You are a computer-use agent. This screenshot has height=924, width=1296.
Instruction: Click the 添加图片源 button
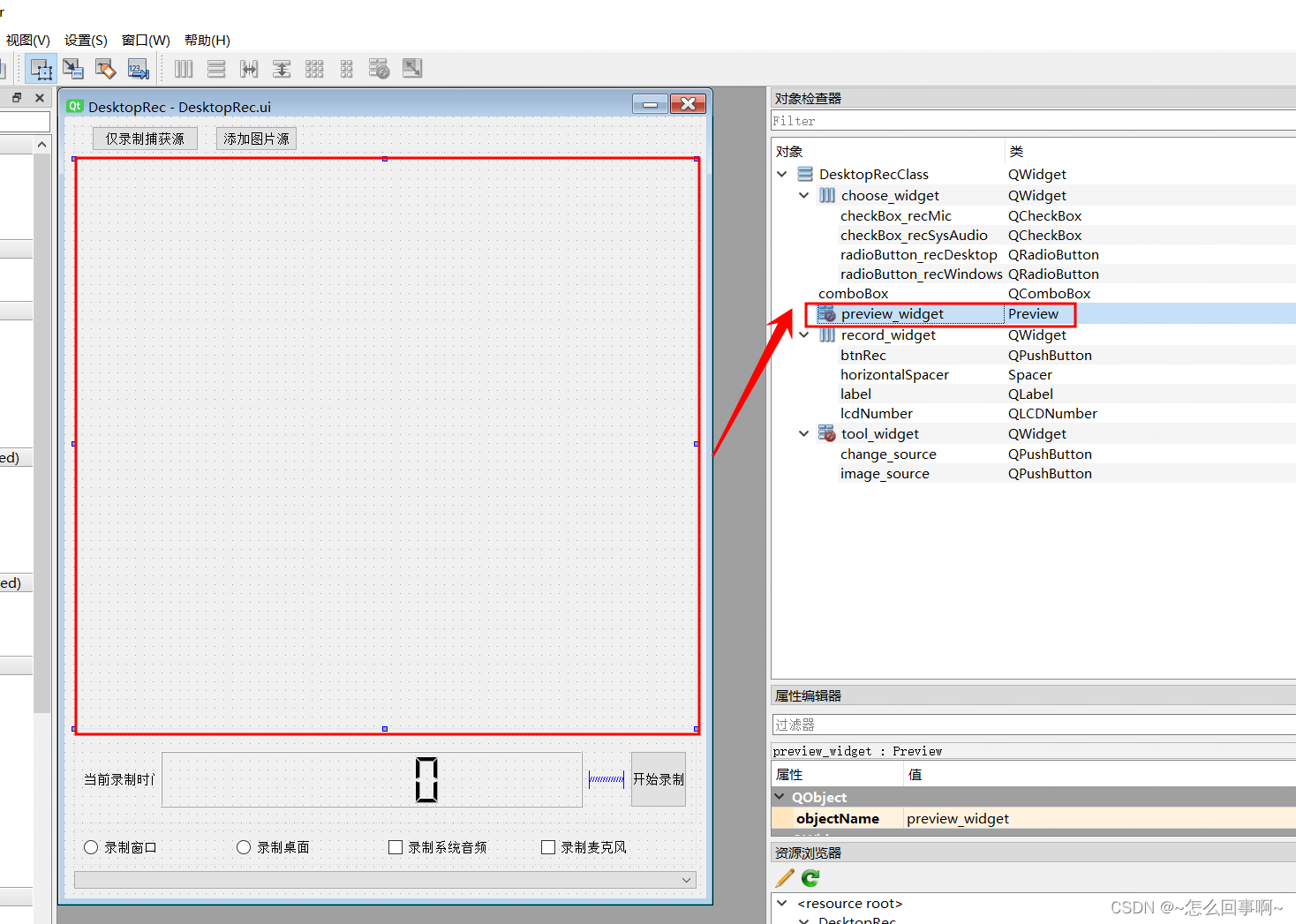click(x=256, y=139)
